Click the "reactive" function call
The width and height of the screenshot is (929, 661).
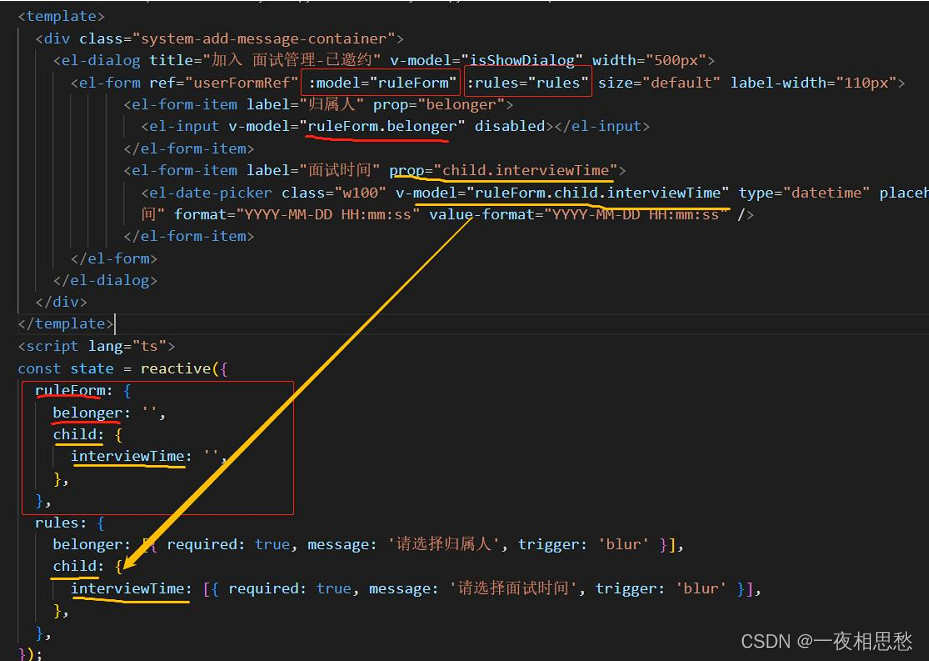coord(175,368)
